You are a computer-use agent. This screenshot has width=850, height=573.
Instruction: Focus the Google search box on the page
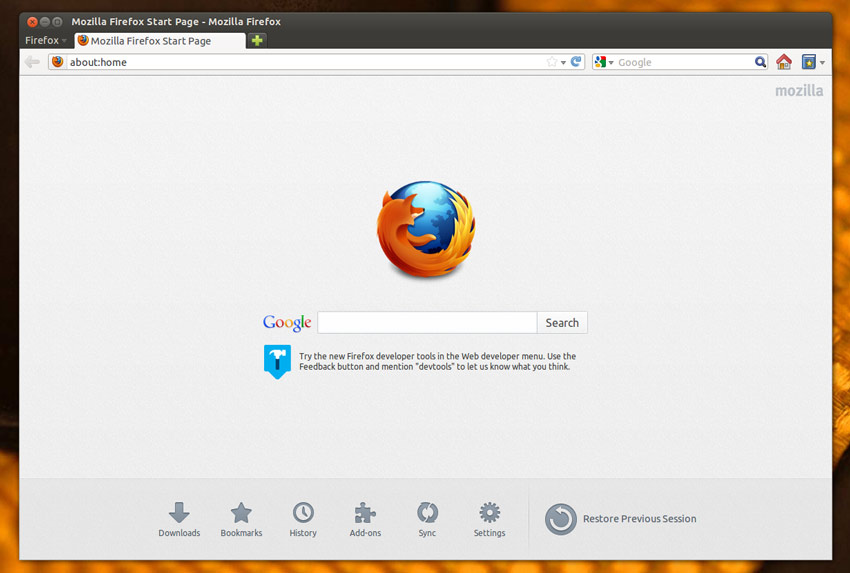tap(427, 323)
